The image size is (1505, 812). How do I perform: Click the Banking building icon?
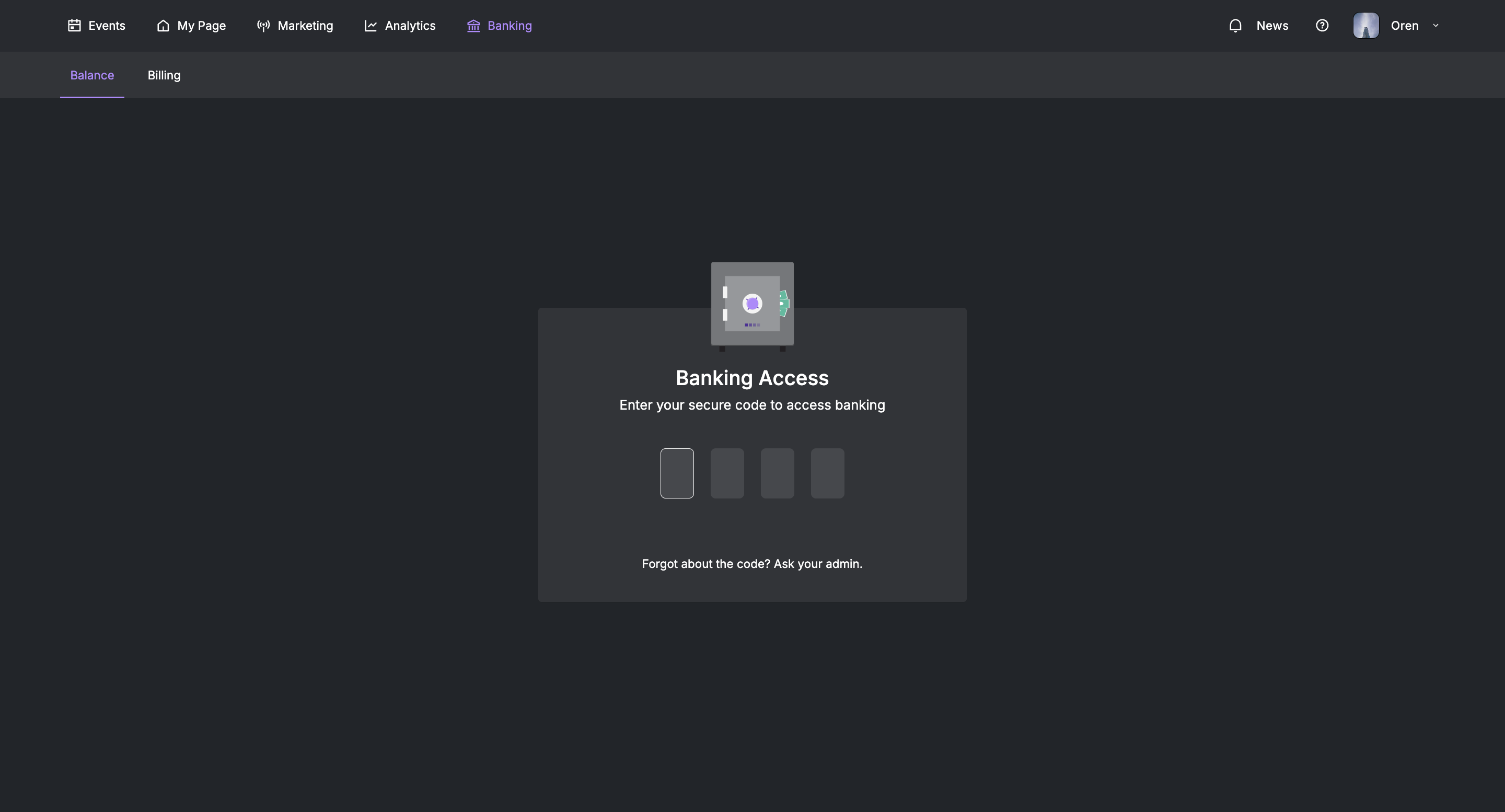coord(473,26)
